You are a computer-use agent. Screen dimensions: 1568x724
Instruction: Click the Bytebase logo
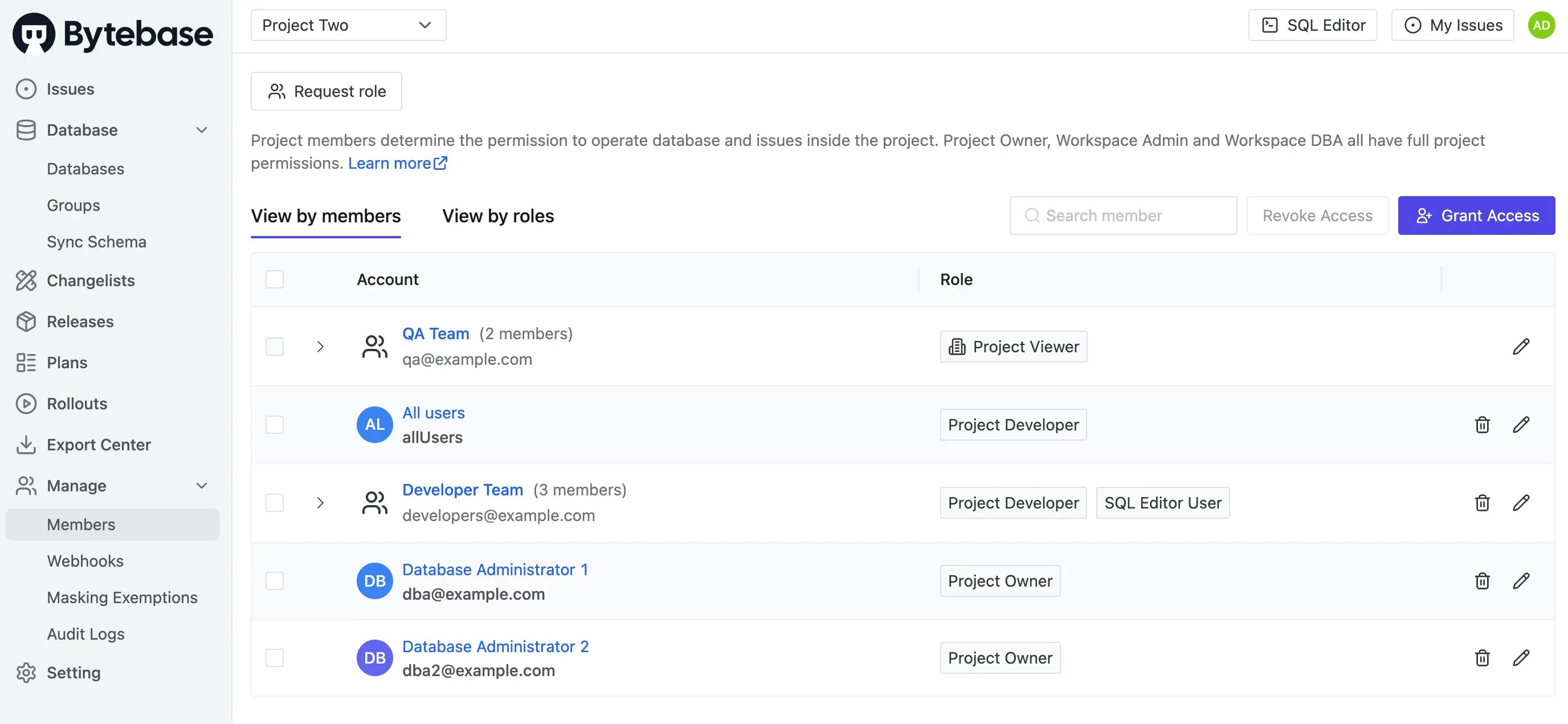pyautogui.click(x=113, y=34)
